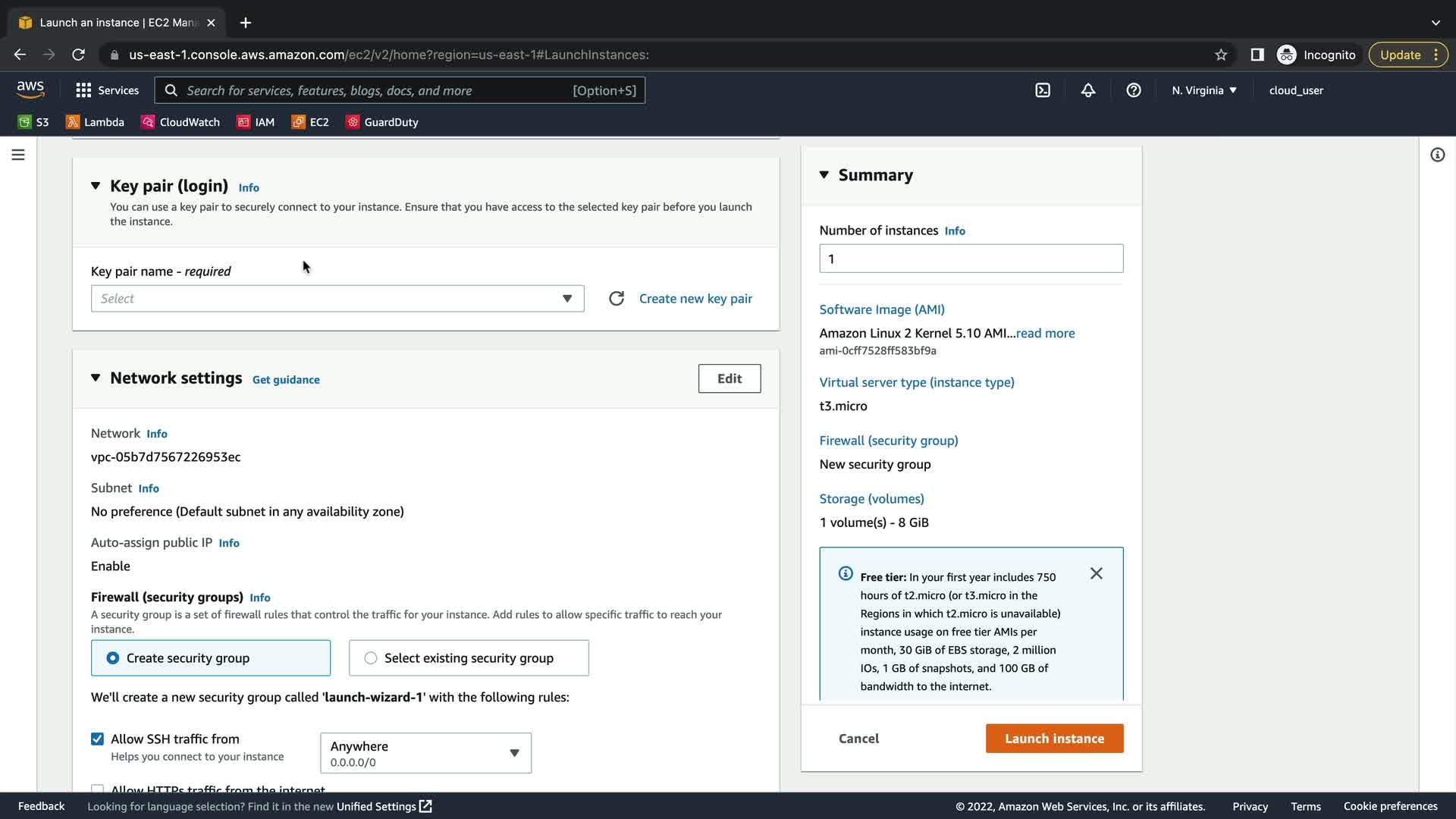The image size is (1456, 819).
Task: Click the AWS logo home icon
Action: click(30, 89)
